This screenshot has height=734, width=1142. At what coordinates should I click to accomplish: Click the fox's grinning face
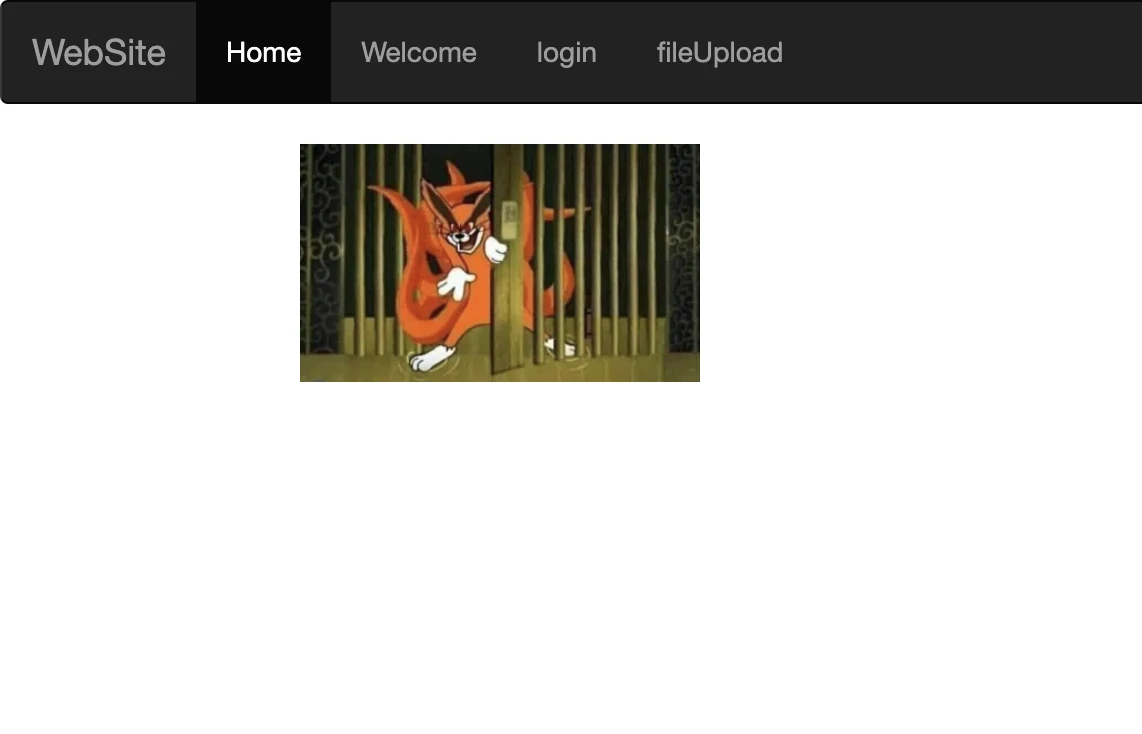pos(463,237)
